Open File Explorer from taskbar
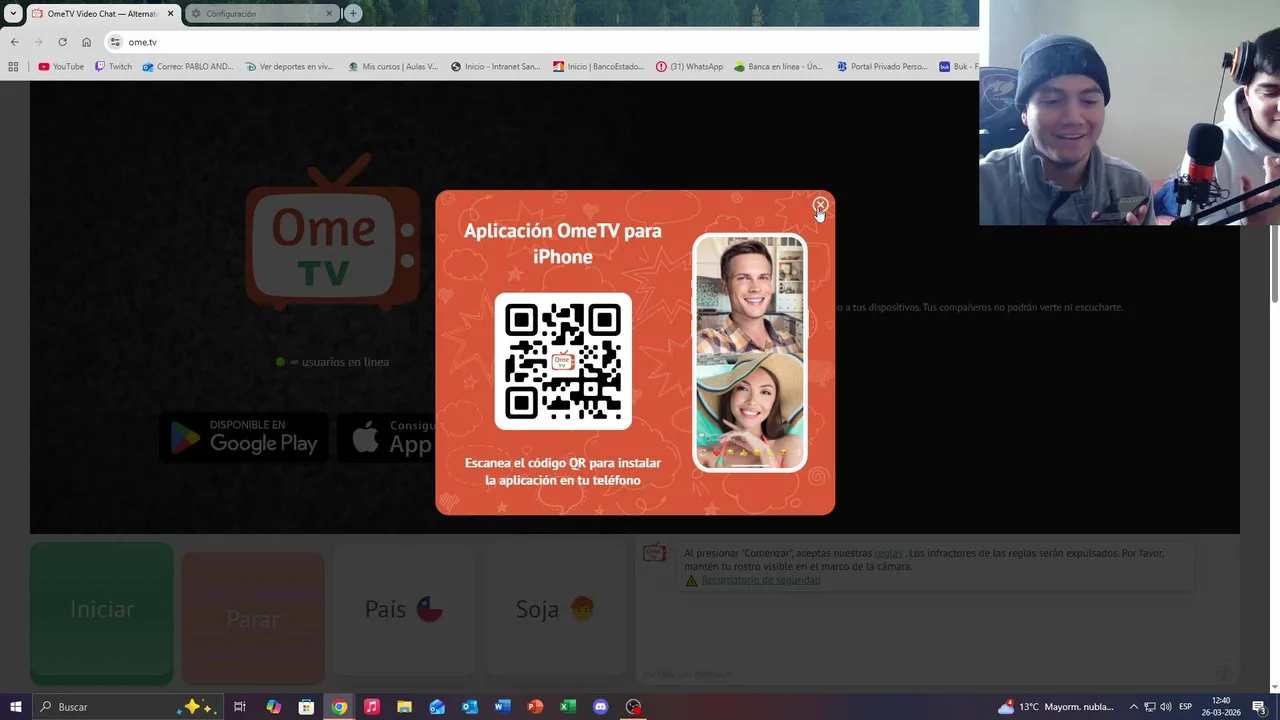The image size is (1280, 720). (404, 707)
